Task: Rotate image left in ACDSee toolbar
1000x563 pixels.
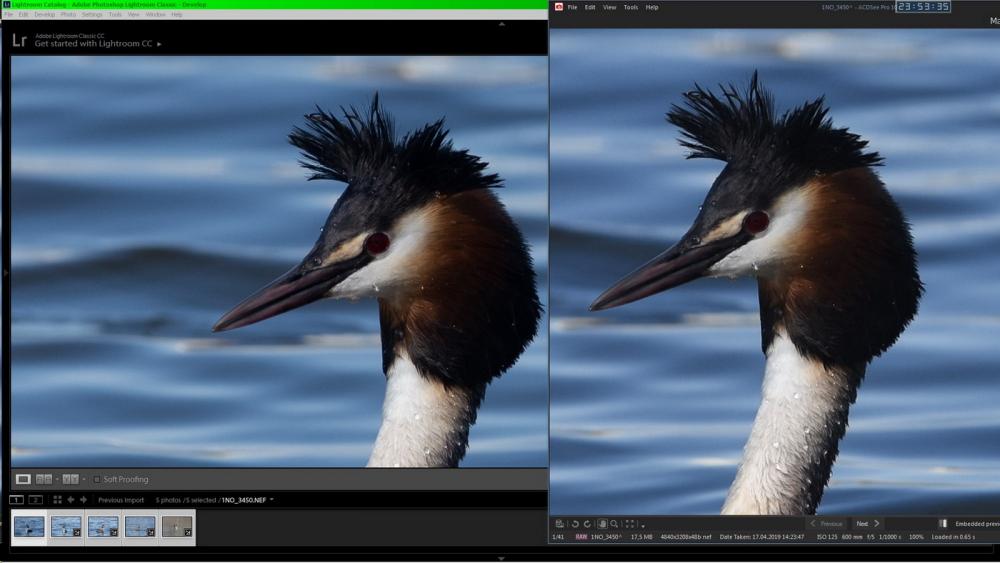Action: click(x=575, y=523)
